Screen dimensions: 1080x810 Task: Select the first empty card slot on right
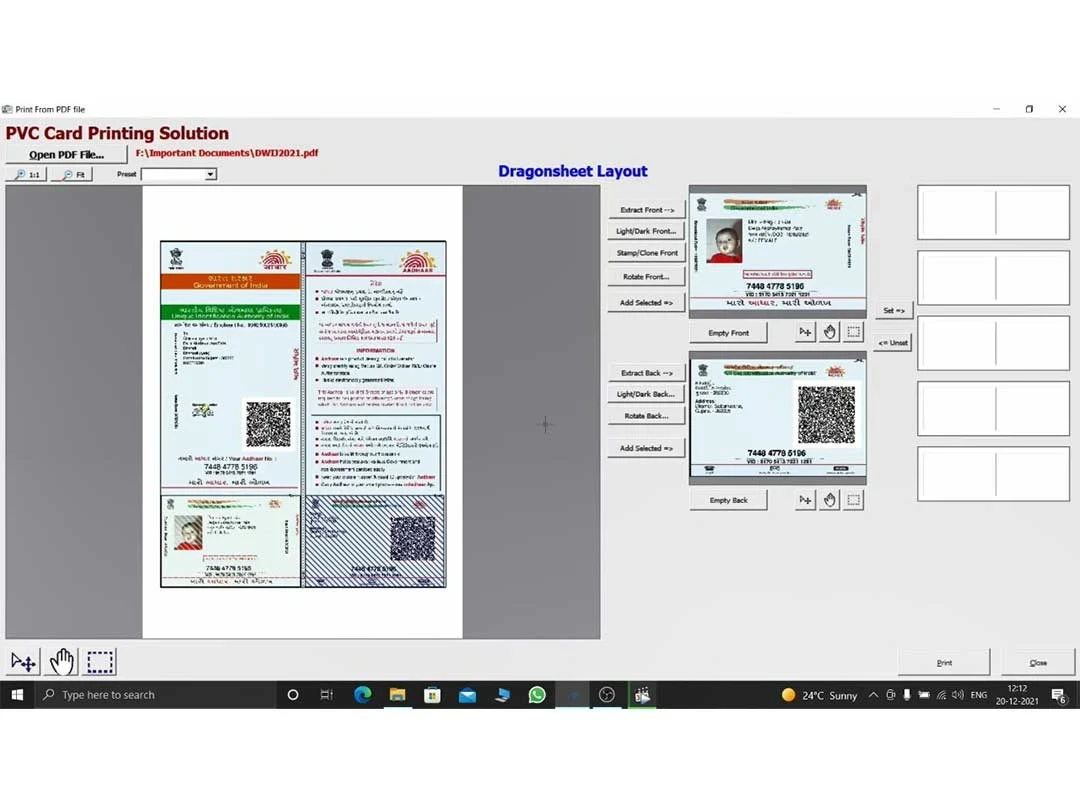[x=993, y=212]
